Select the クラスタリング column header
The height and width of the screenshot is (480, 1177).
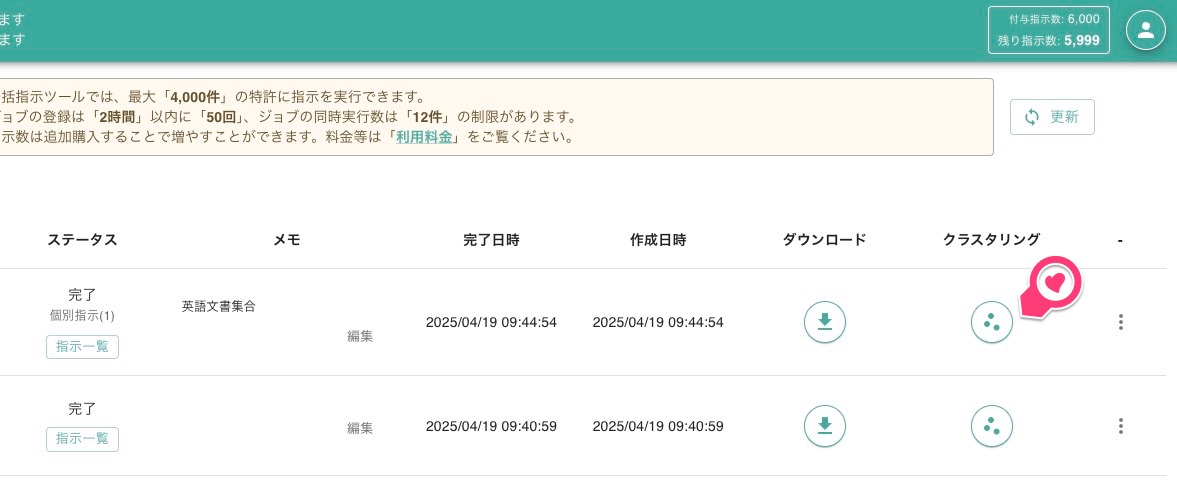coord(992,240)
